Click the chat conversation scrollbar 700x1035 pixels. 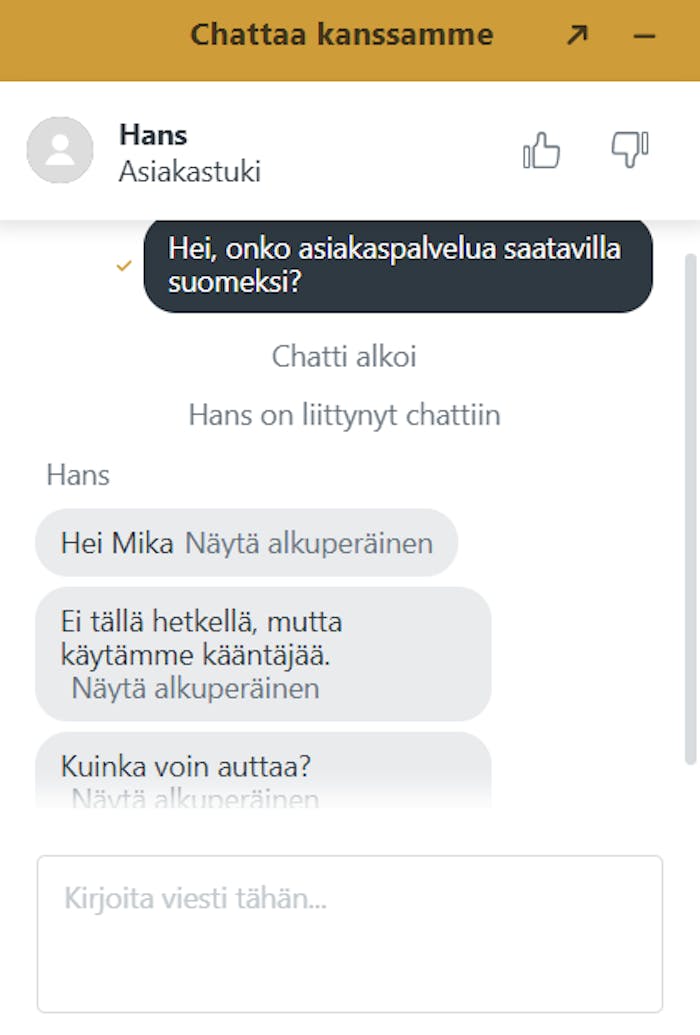[x=689, y=500]
